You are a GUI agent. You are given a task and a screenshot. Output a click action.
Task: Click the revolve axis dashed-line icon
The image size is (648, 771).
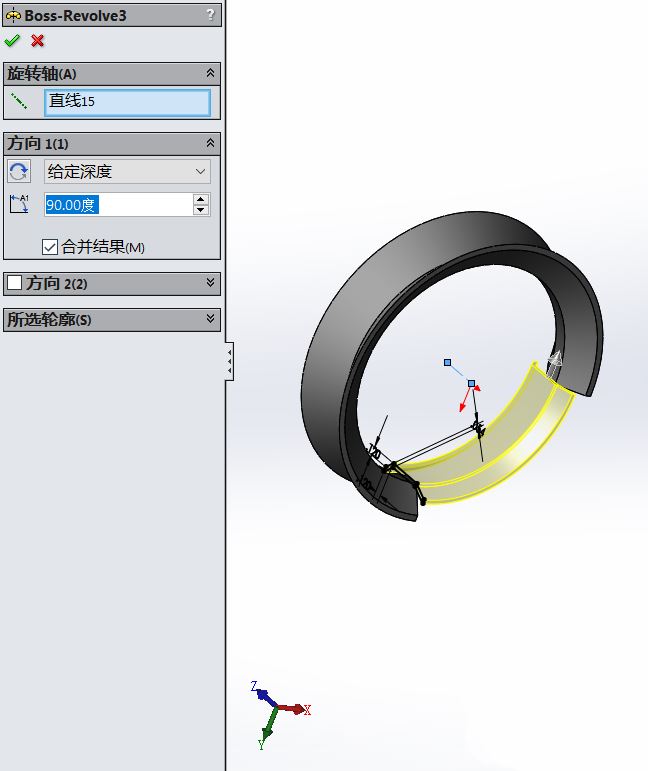(19, 101)
